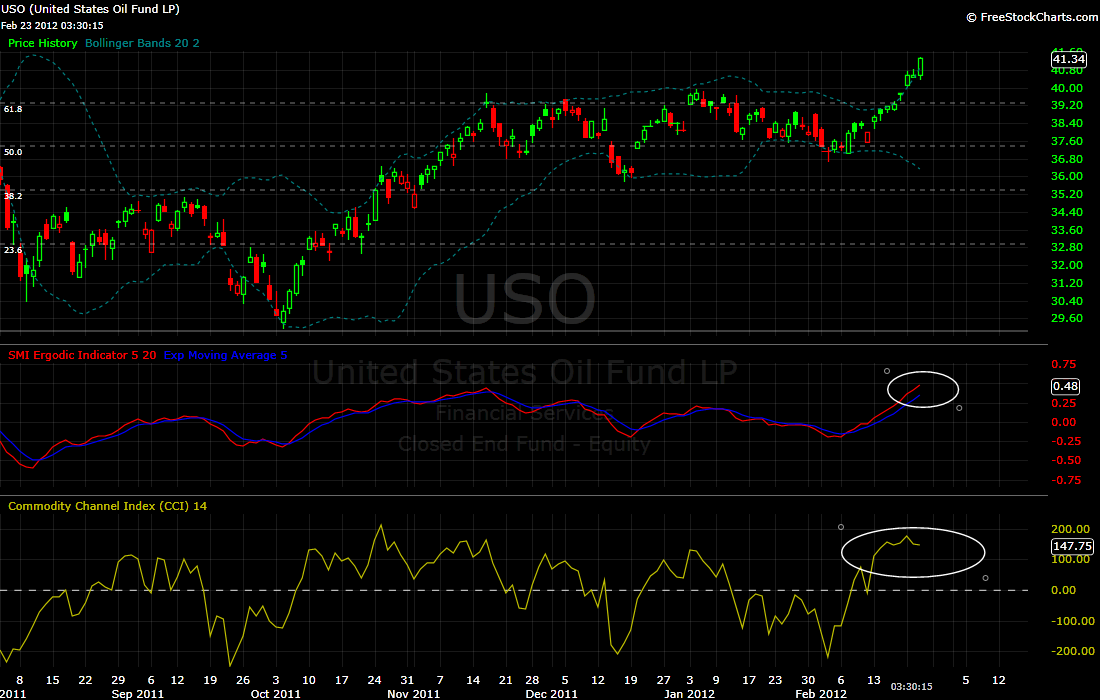Image resolution: width=1100 pixels, height=700 pixels.
Task: Click the Feb 2012 date axis label
Action: tap(821, 694)
